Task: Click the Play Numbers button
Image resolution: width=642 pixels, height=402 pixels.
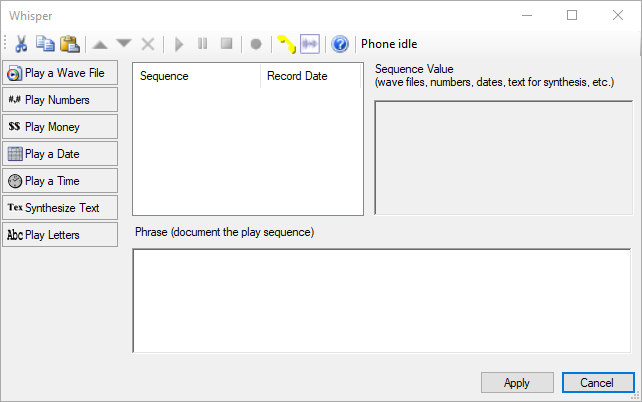Action: [60, 100]
